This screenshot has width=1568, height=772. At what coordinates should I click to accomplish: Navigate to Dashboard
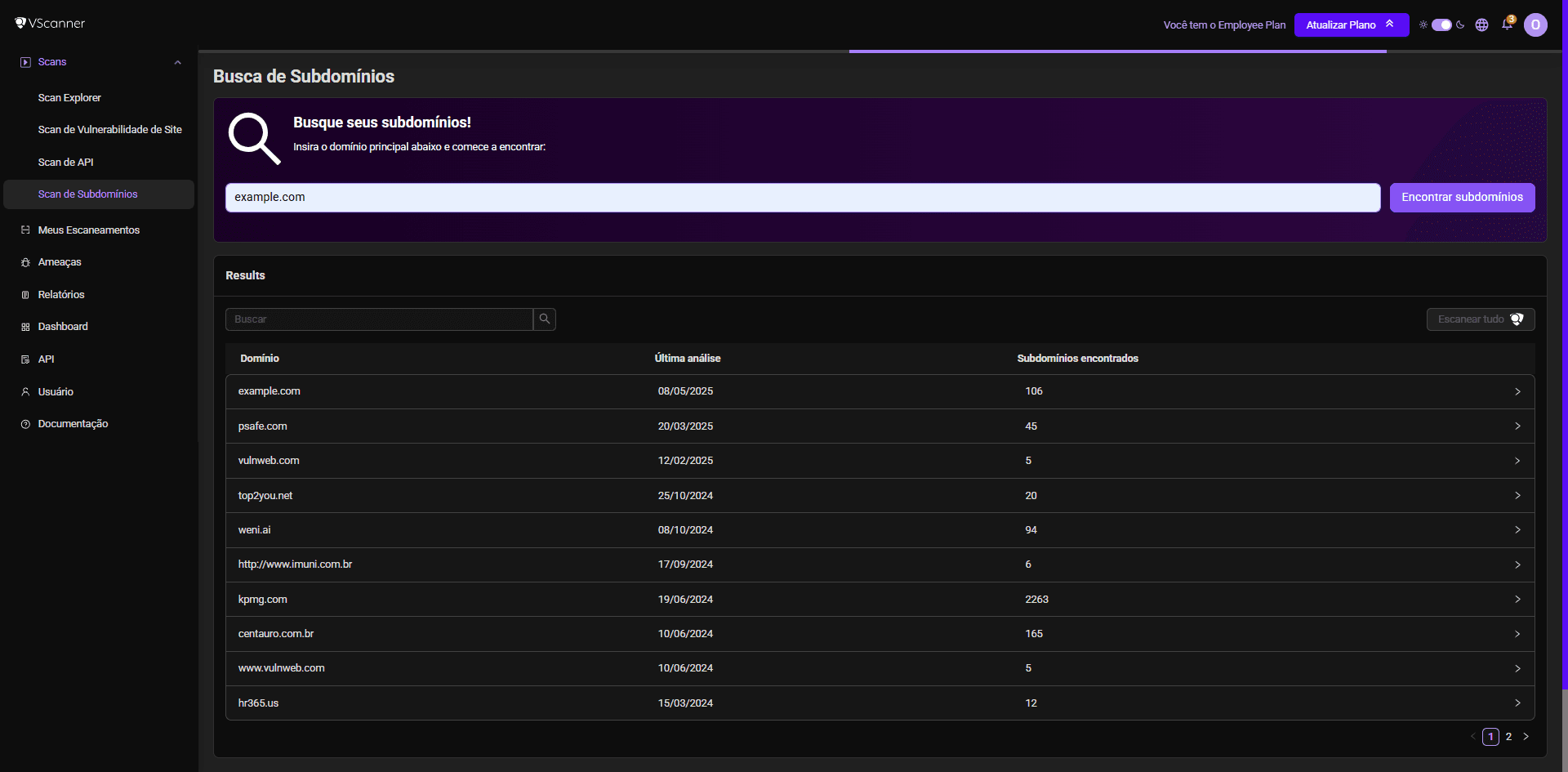63,327
